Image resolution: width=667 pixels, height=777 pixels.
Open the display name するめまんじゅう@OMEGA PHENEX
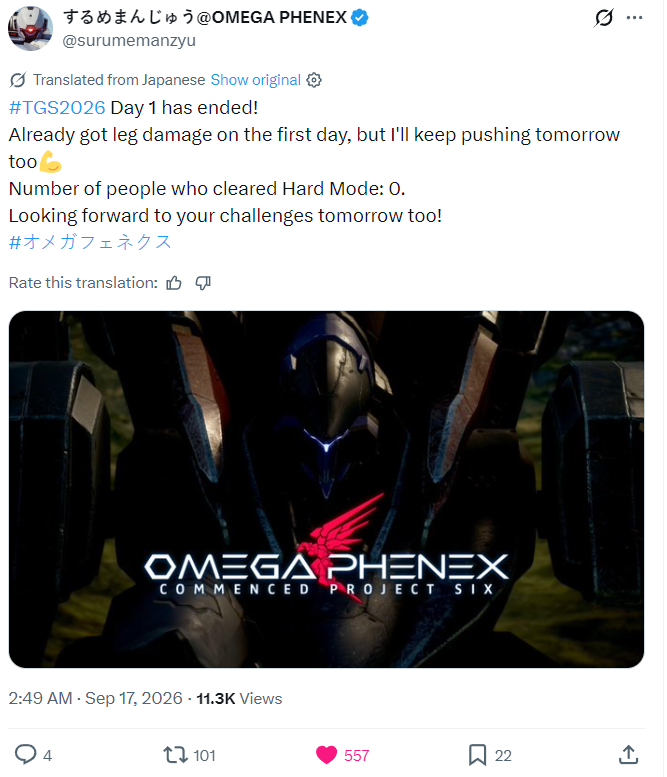pos(205,17)
